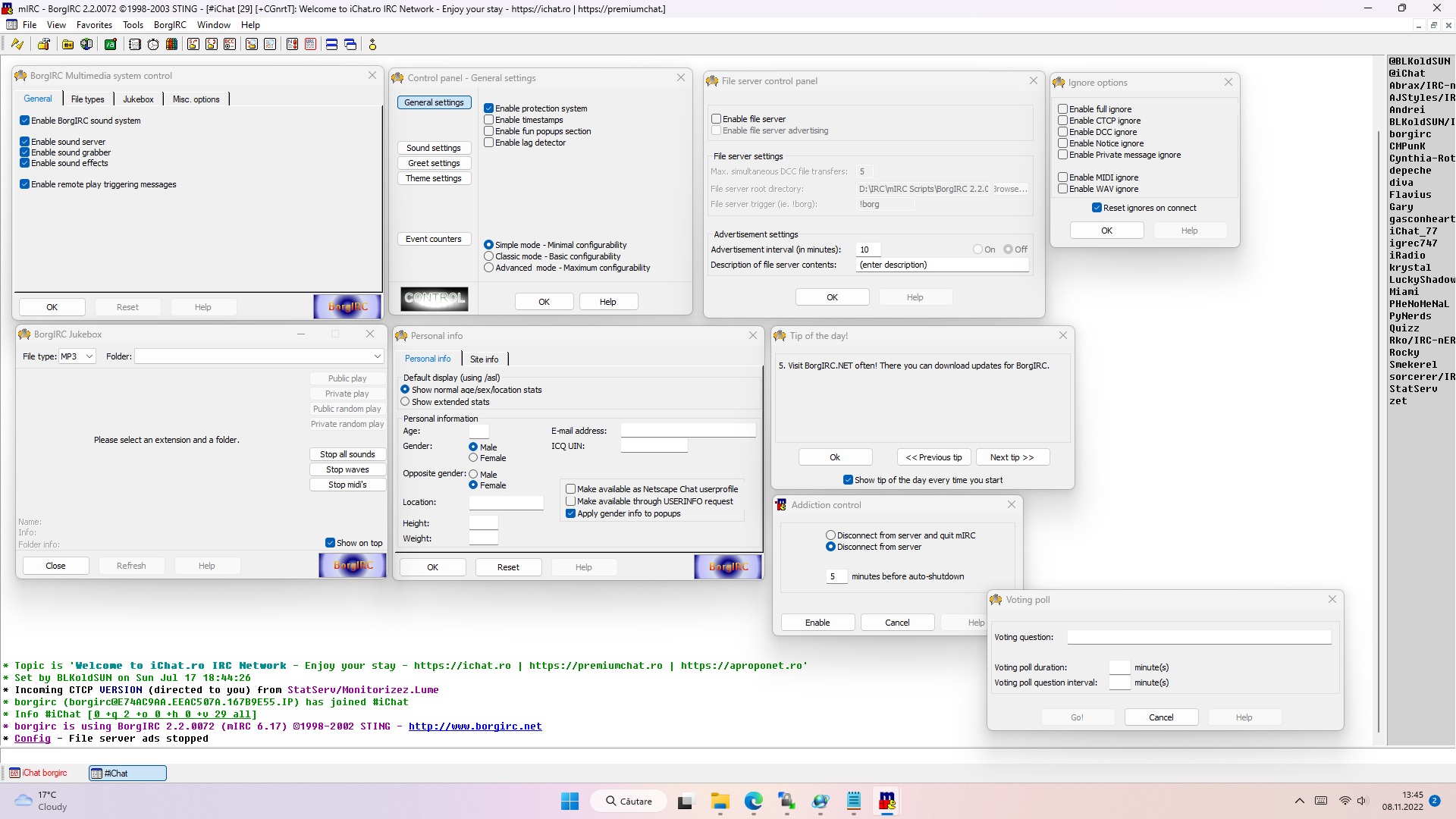Click Next tip >> button

[x=1012, y=457]
